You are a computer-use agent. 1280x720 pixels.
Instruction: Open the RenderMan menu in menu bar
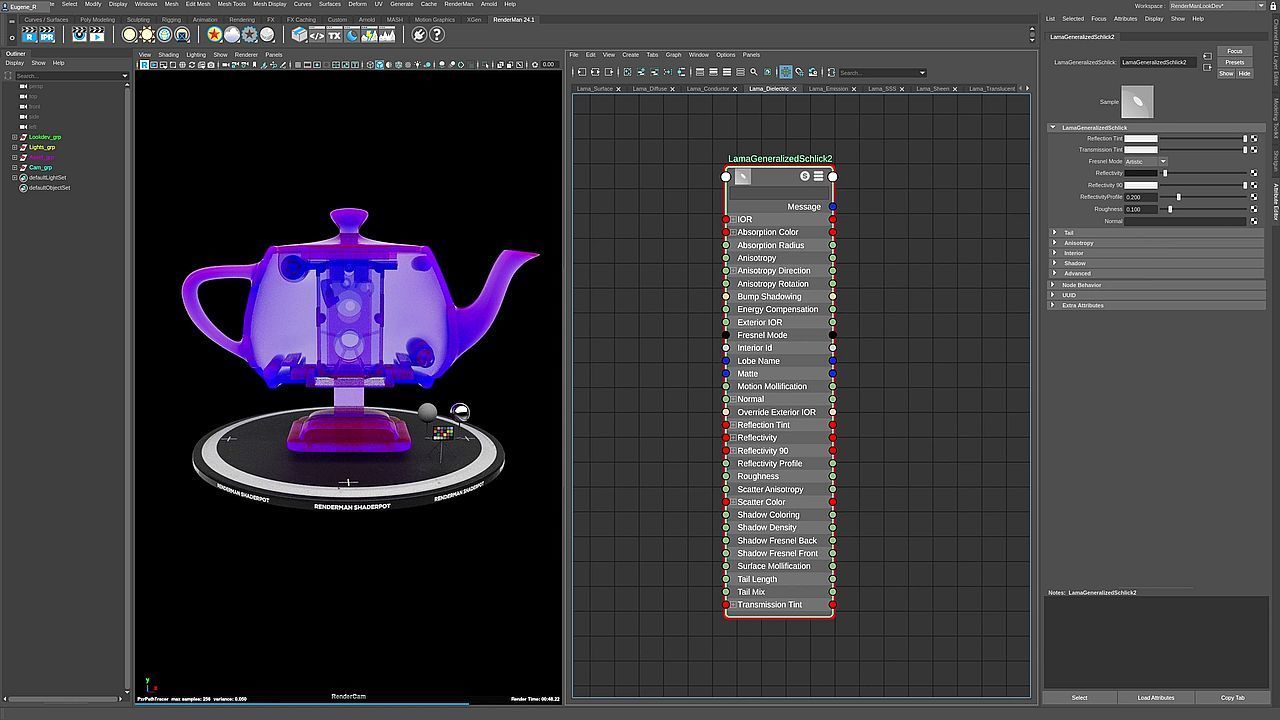[x=459, y=4]
